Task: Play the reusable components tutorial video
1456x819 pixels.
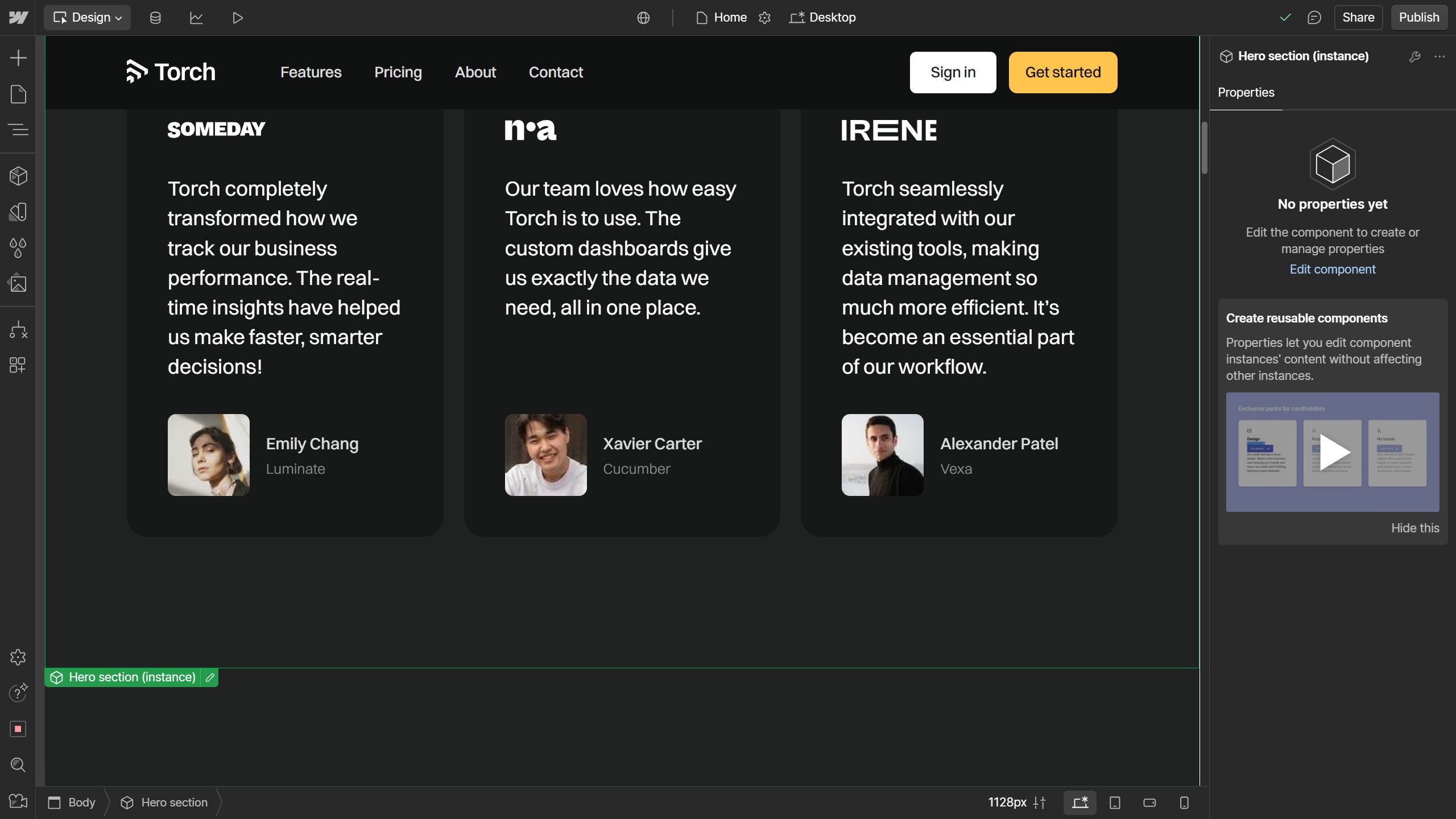Action: [x=1332, y=452]
